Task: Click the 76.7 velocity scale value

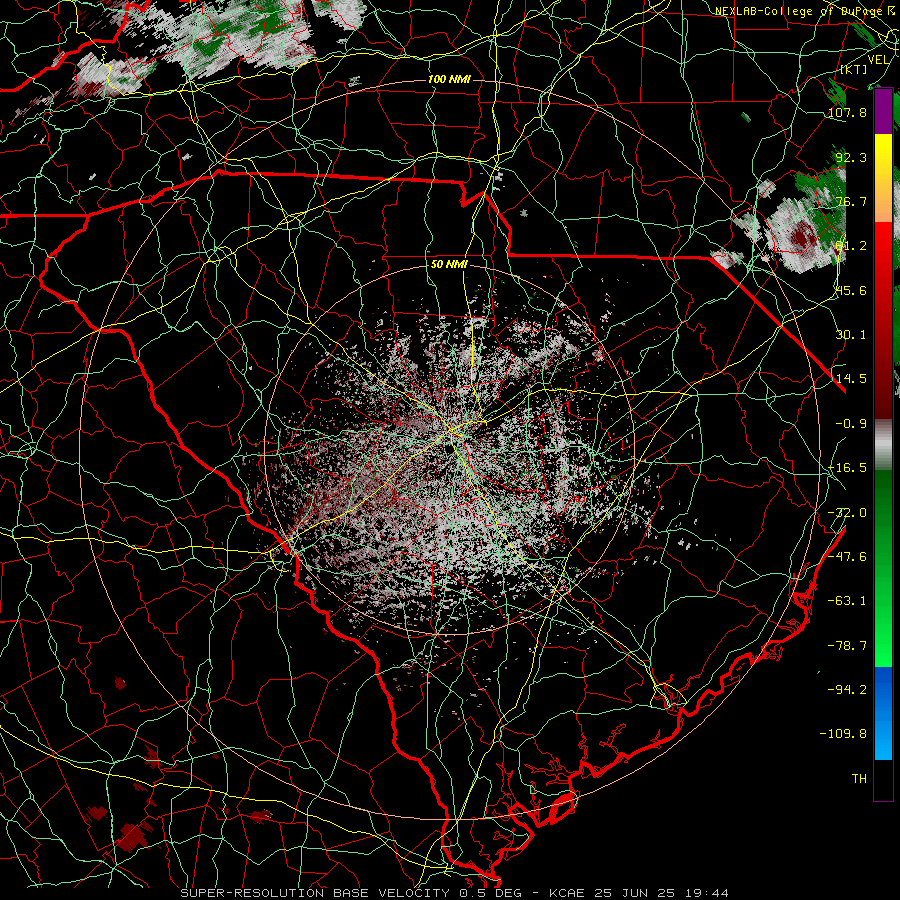Action: pyautogui.click(x=851, y=201)
